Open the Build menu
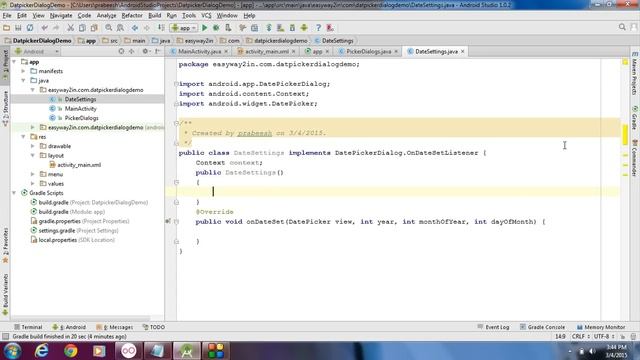 [x=154, y=16]
